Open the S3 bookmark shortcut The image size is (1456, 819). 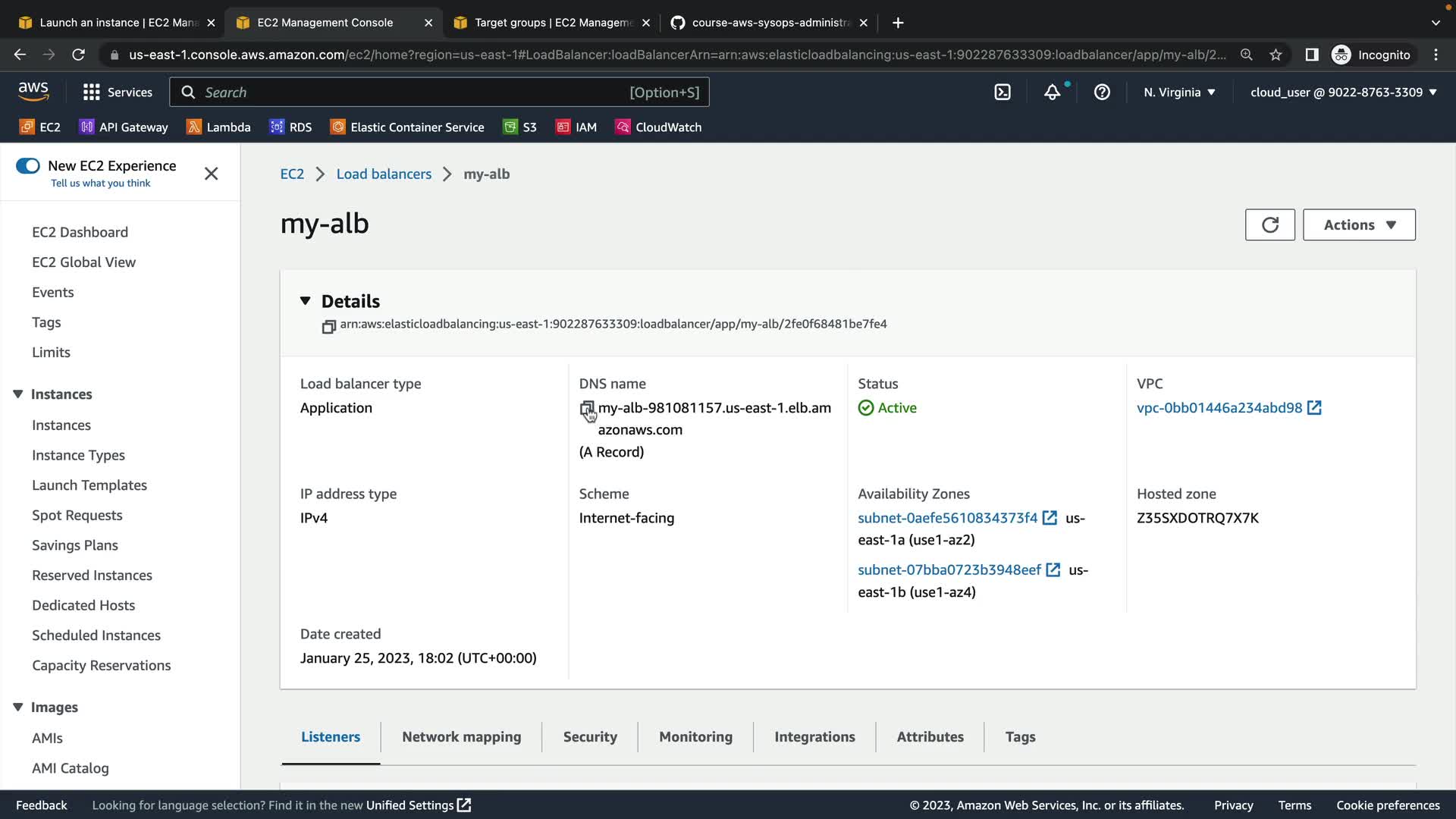(x=520, y=127)
